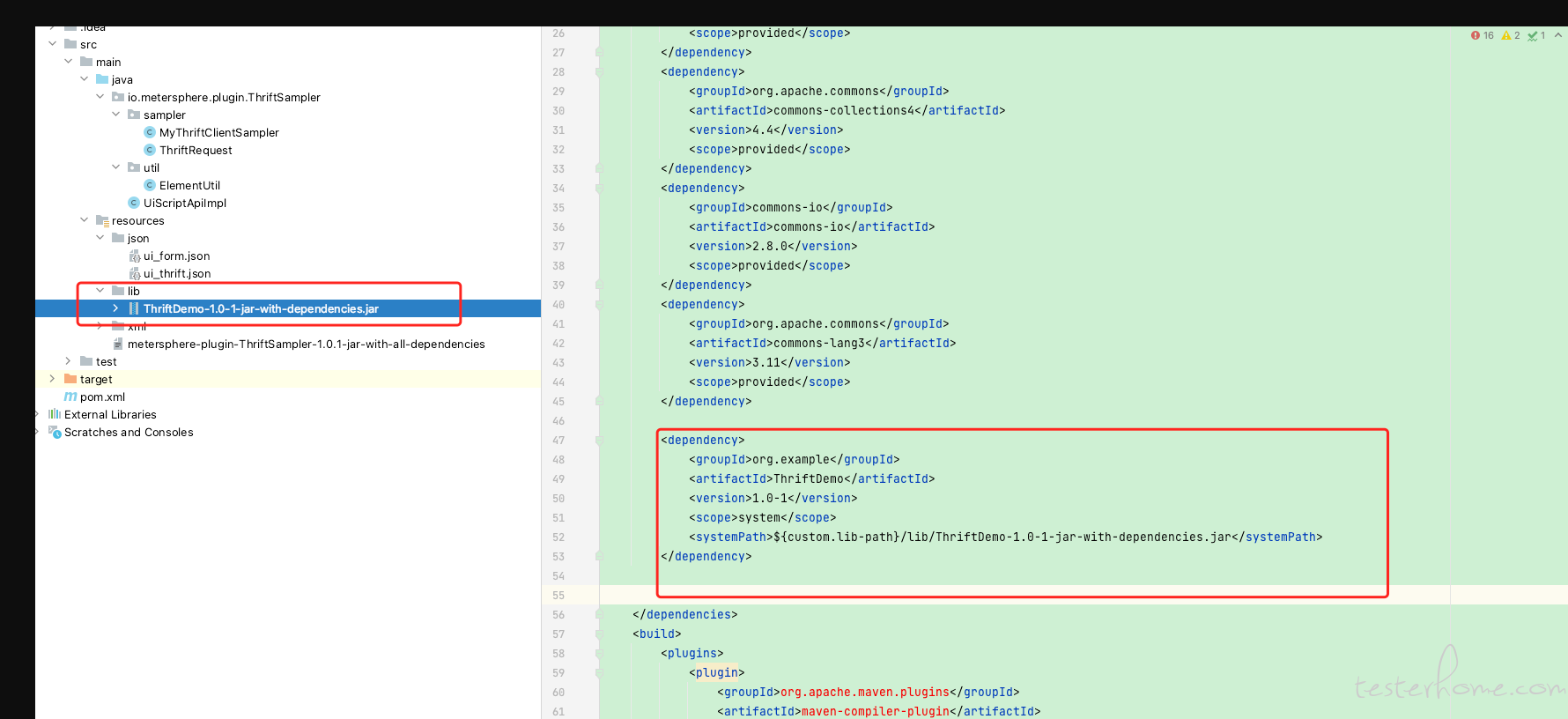This screenshot has width=1568, height=719.
Task: Click the ui_form.json file icon
Action: click(134, 256)
